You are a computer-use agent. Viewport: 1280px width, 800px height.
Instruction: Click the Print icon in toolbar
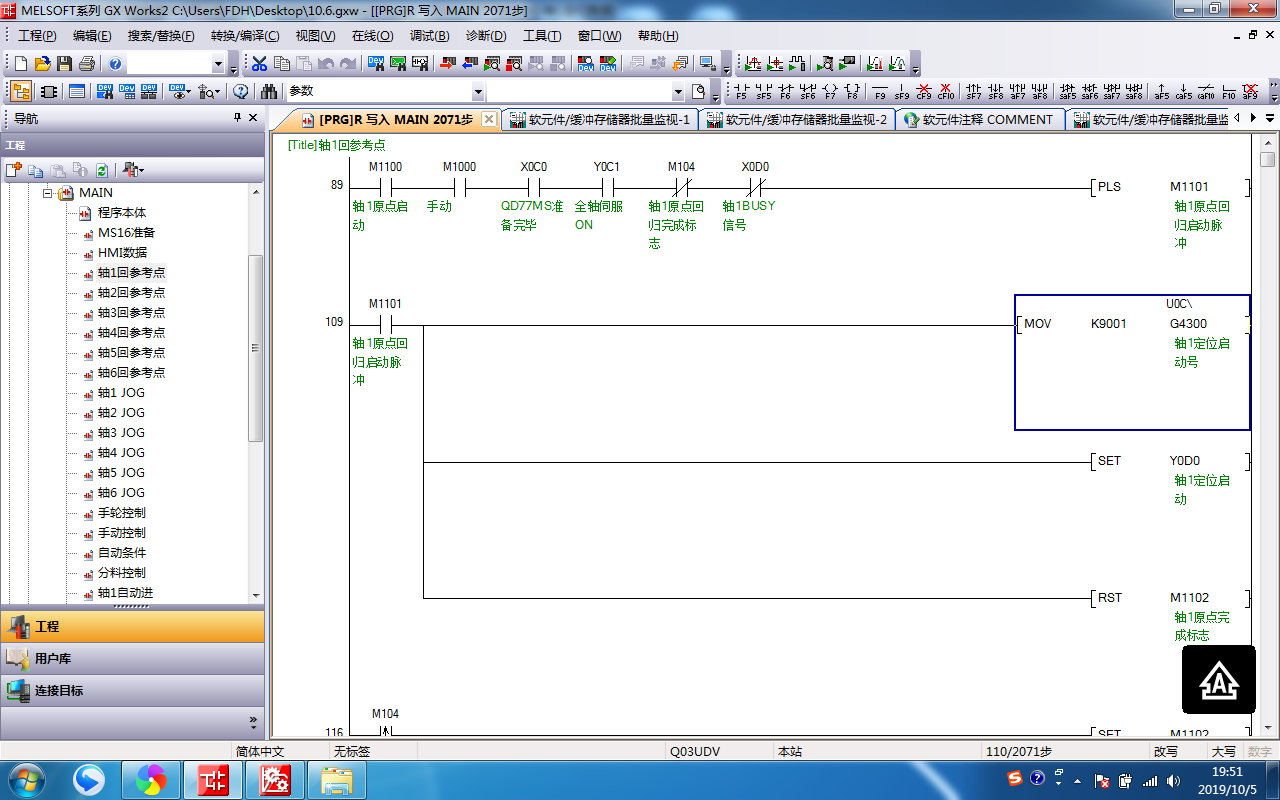pyautogui.click(x=86, y=64)
